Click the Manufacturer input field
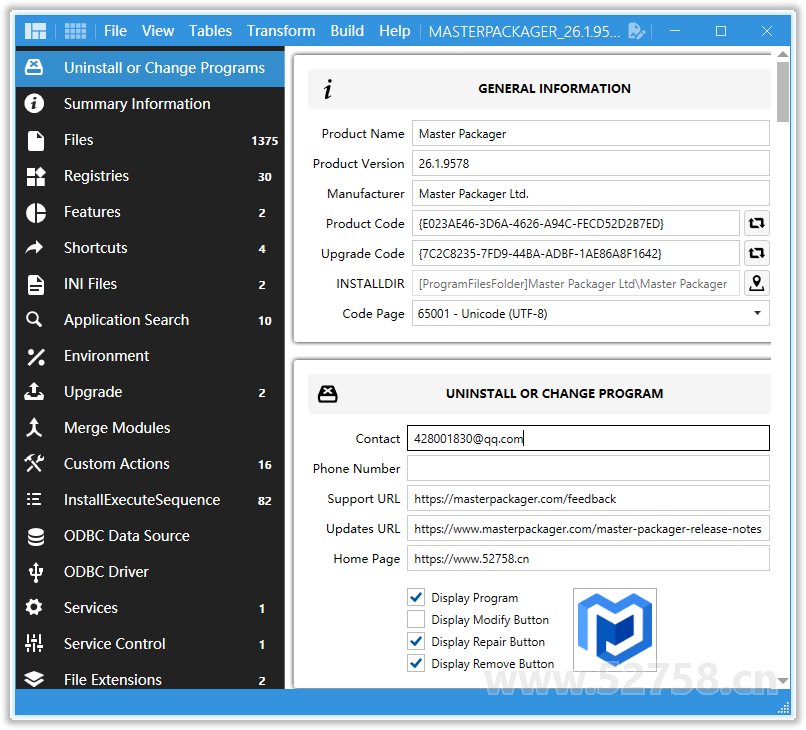Viewport: 806px width, 730px height. [x=591, y=193]
